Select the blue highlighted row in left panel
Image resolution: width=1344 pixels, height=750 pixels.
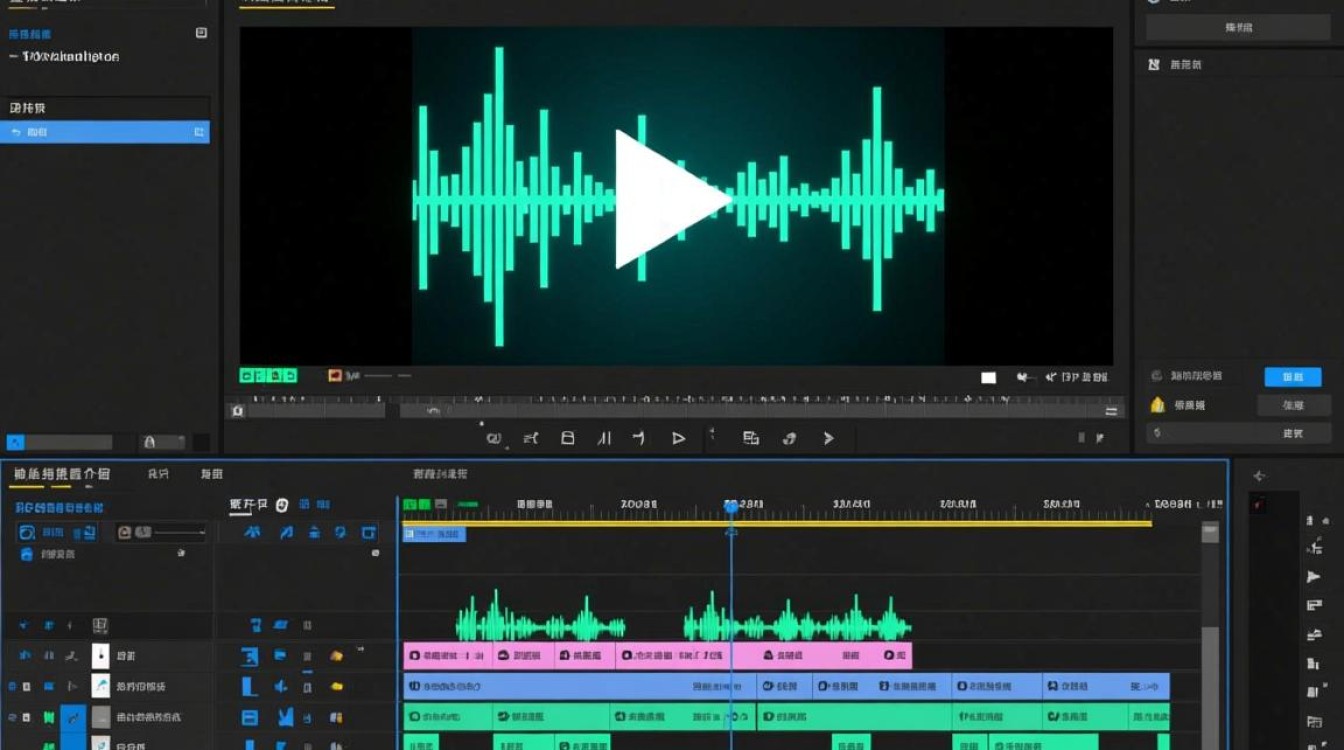coord(105,132)
